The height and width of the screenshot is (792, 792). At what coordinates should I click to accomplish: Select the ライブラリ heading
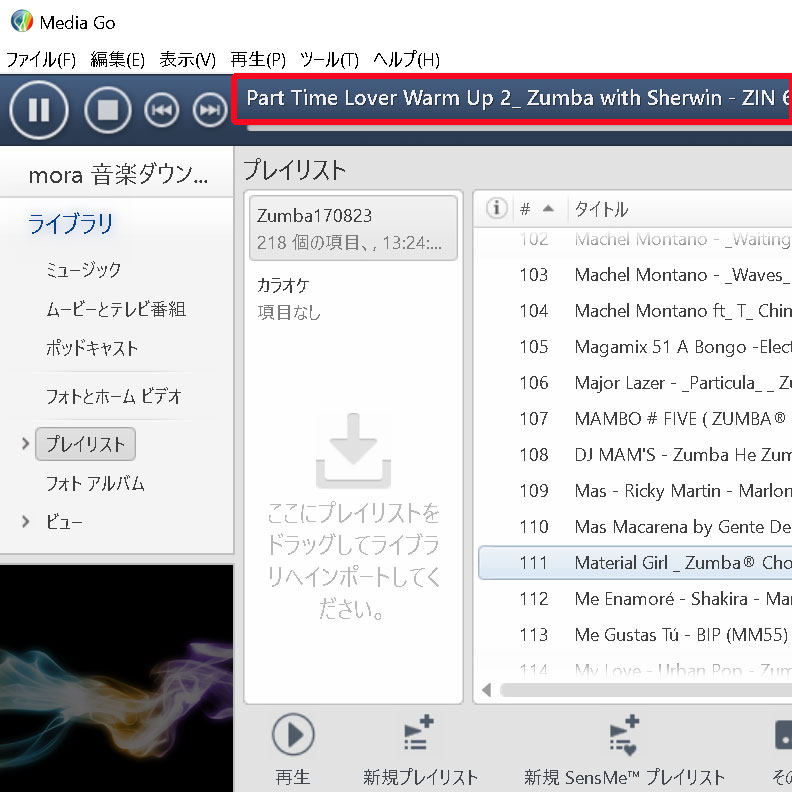(70, 224)
